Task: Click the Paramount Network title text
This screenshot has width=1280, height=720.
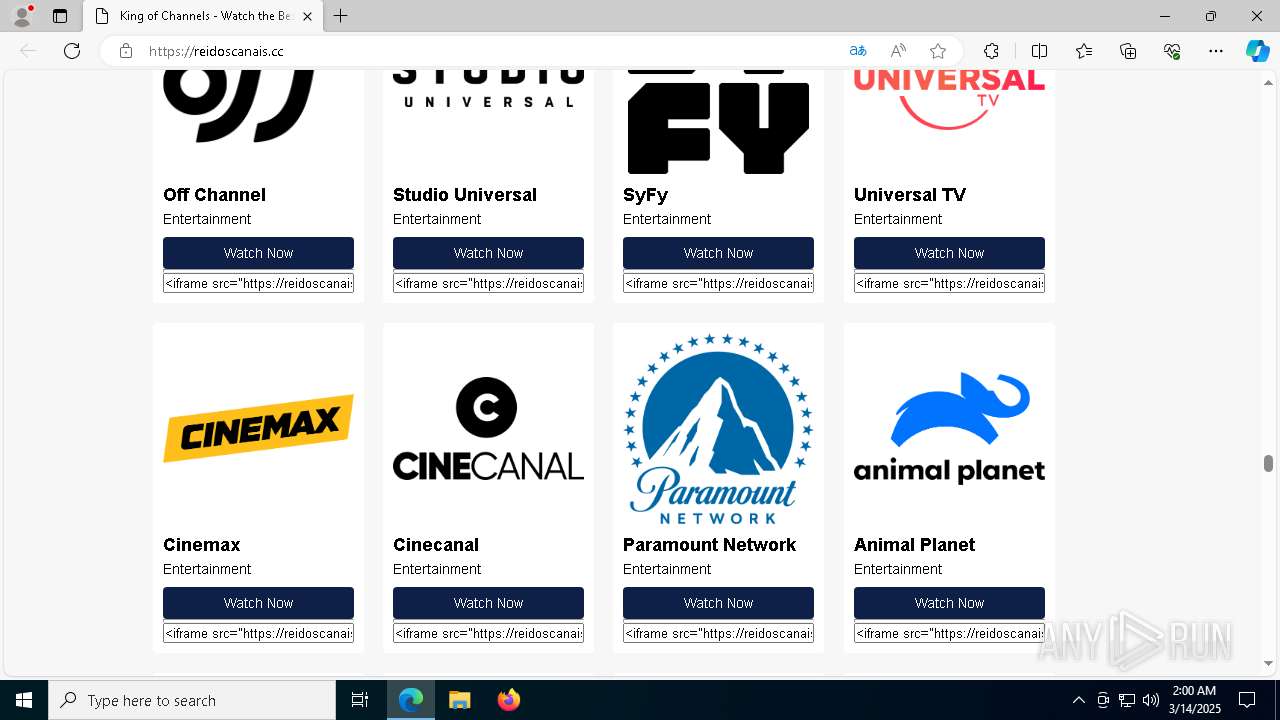Action: point(709,545)
